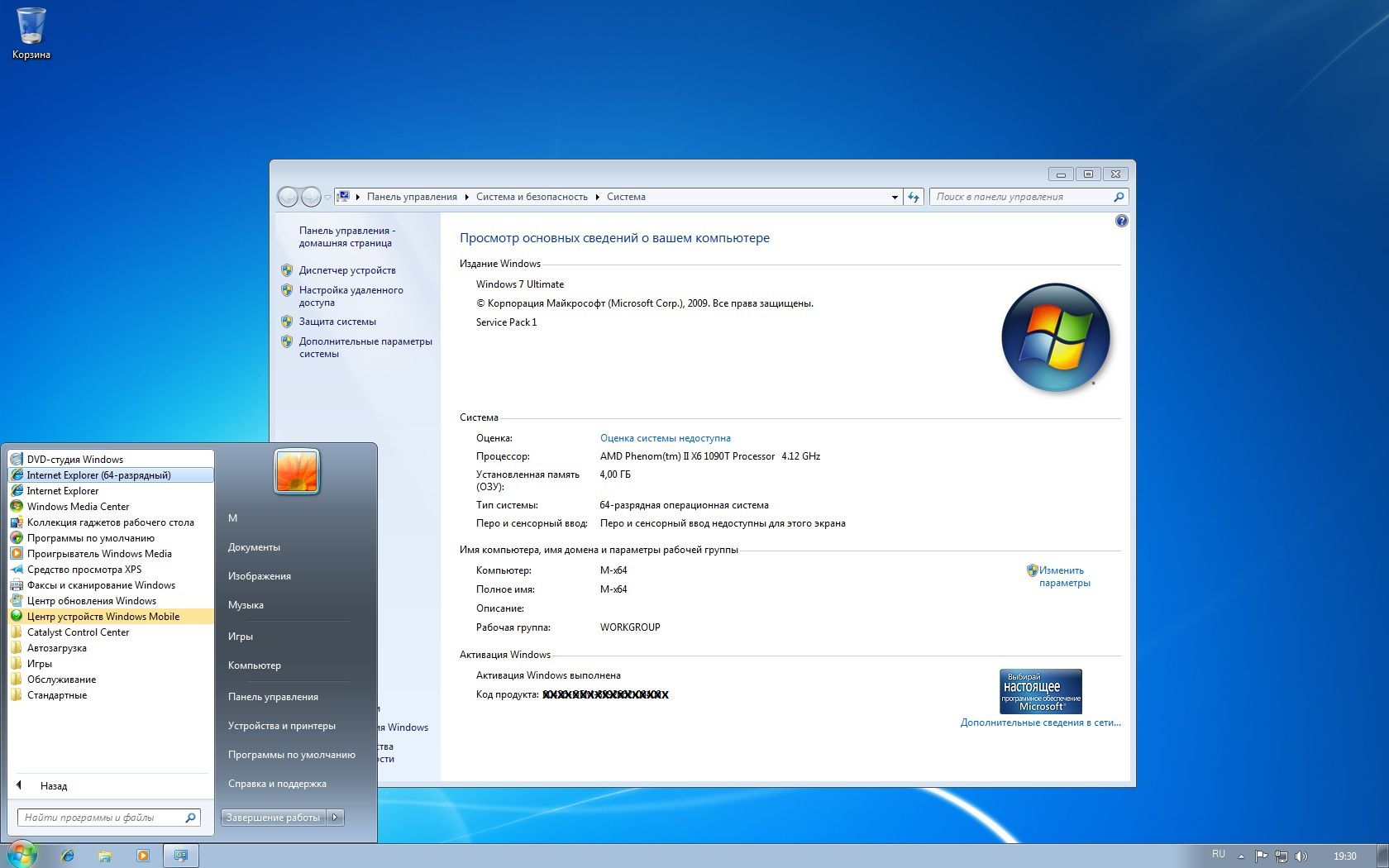Screen dimensions: 1389x868
Task: Click the clock showing 19:30
Action: pos(1344,856)
